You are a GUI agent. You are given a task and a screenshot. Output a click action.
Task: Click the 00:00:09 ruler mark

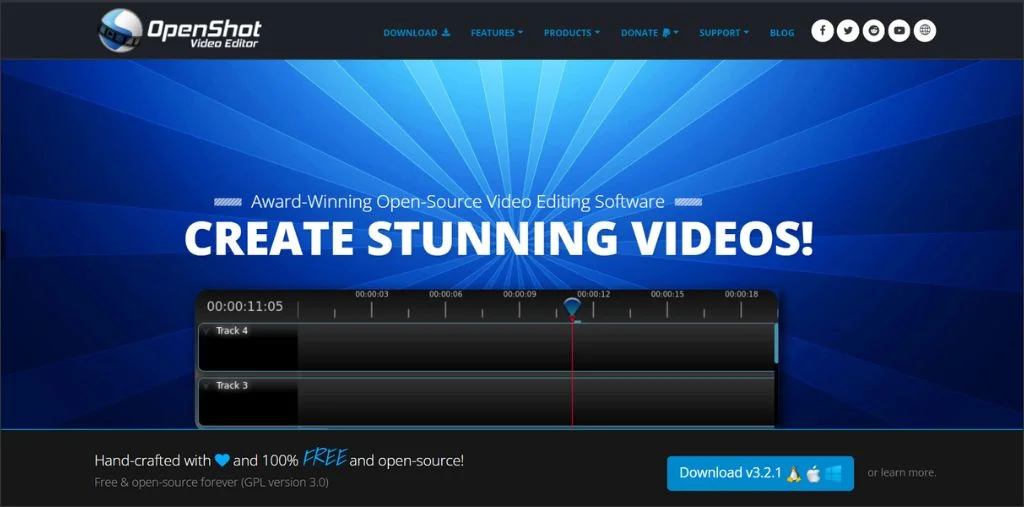click(x=519, y=295)
